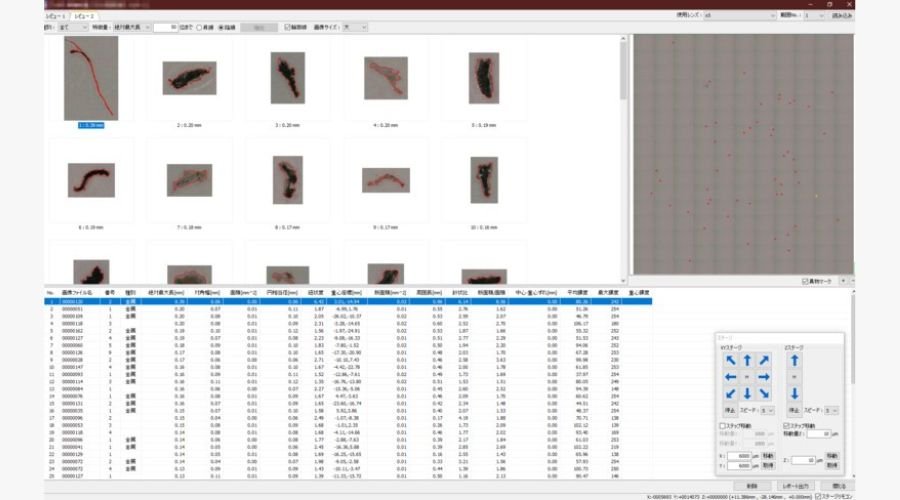
Task: Toggle the stage remote control checkbox in the status bar
Action: [818, 497]
